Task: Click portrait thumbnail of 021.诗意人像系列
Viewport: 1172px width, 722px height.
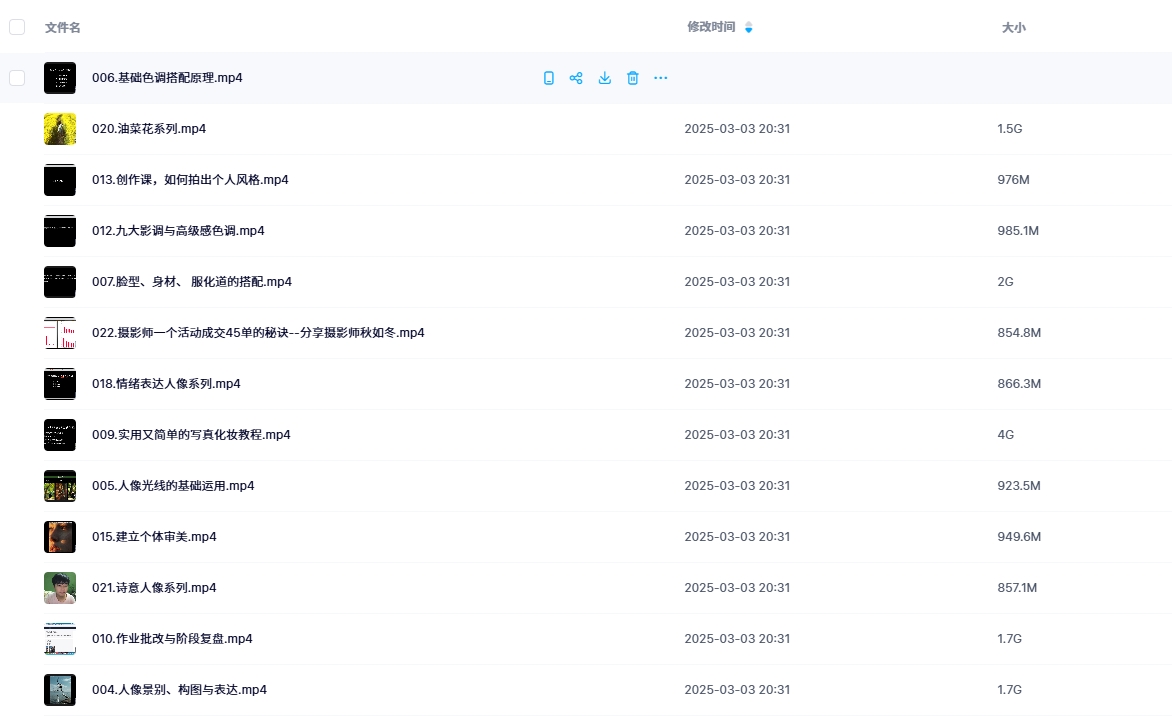Action: [x=60, y=588]
